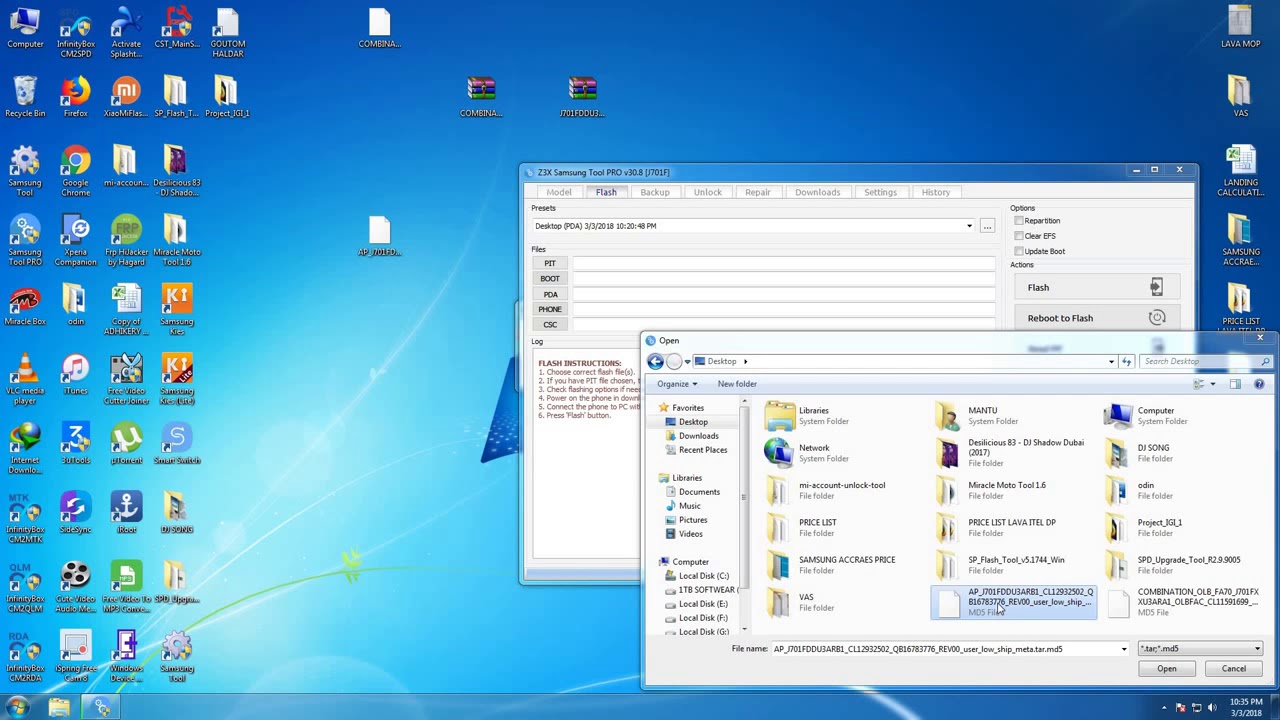Open iRoot desktop shortcut
The height and width of the screenshot is (720, 1280).
click(126, 513)
